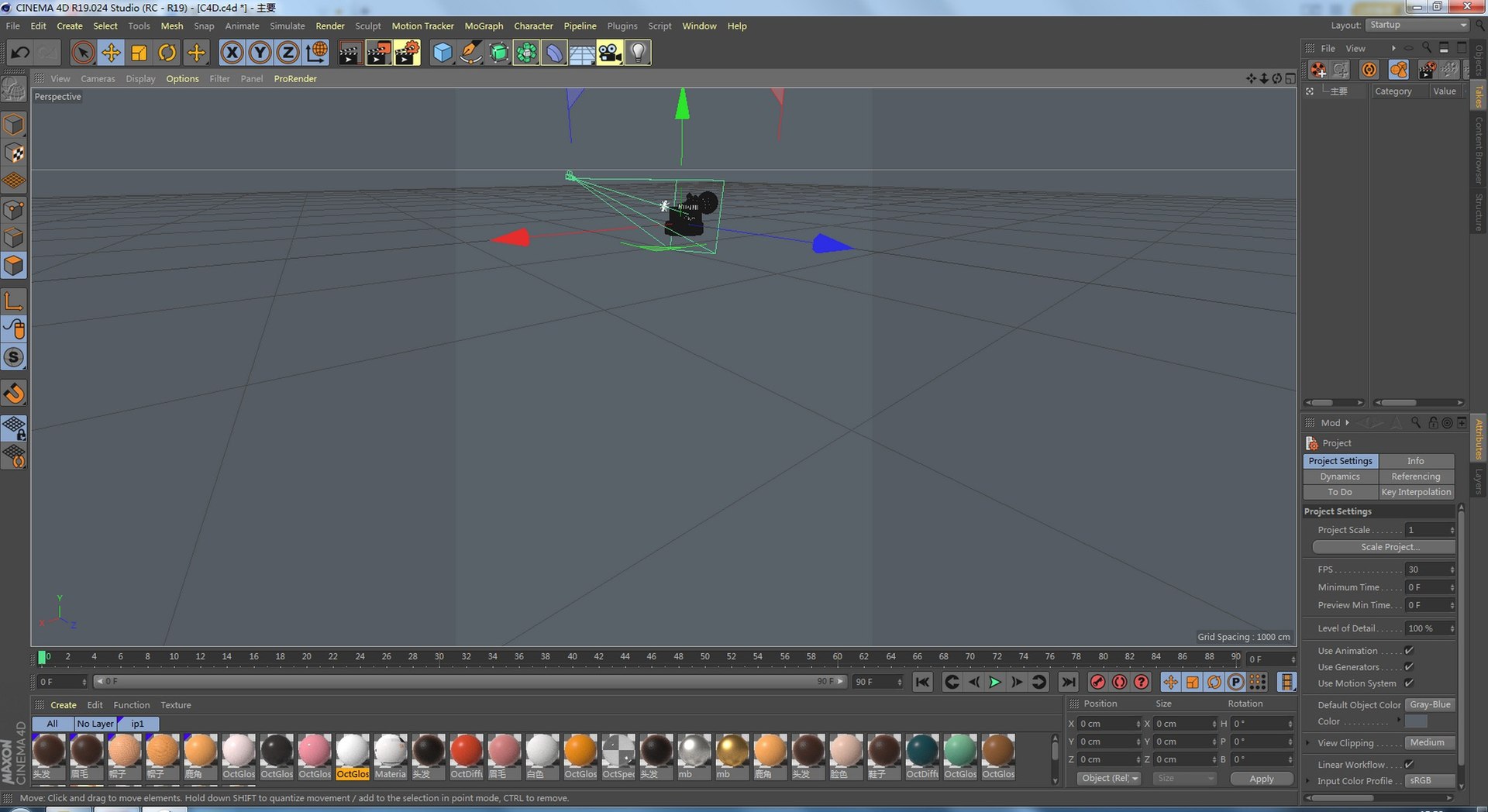Open Object (Rel) coordinate dropdown
1488x812 pixels.
point(1110,779)
